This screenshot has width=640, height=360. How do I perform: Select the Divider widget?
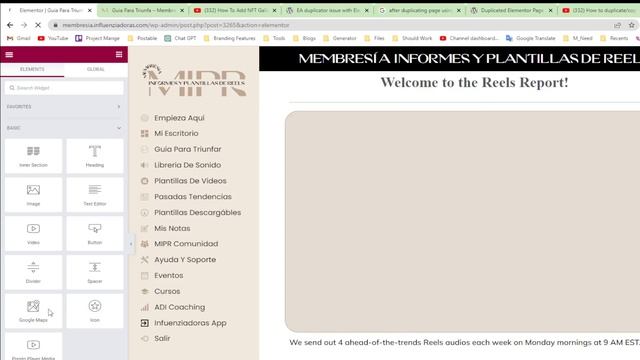coord(33,272)
